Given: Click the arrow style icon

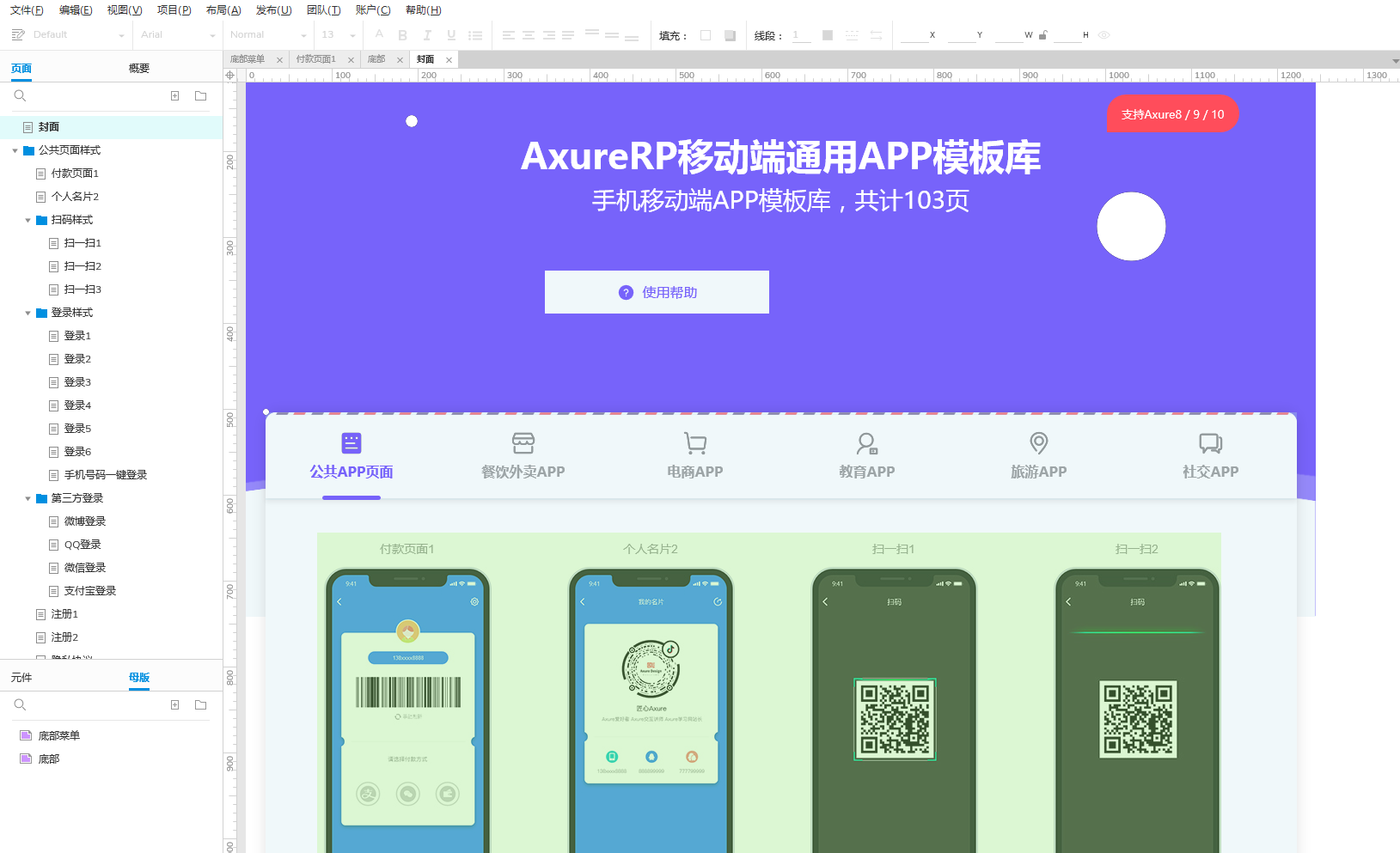Looking at the screenshot, I should pyautogui.click(x=876, y=35).
